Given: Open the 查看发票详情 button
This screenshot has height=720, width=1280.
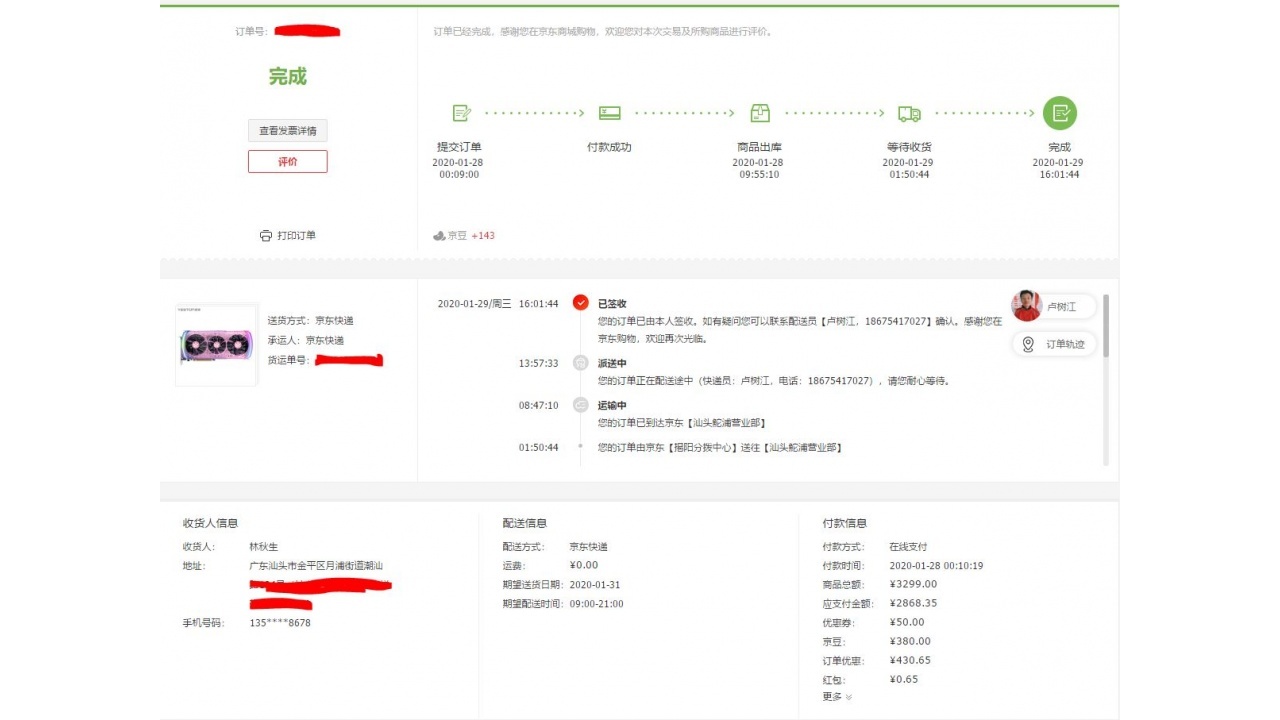Looking at the screenshot, I should (288, 131).
